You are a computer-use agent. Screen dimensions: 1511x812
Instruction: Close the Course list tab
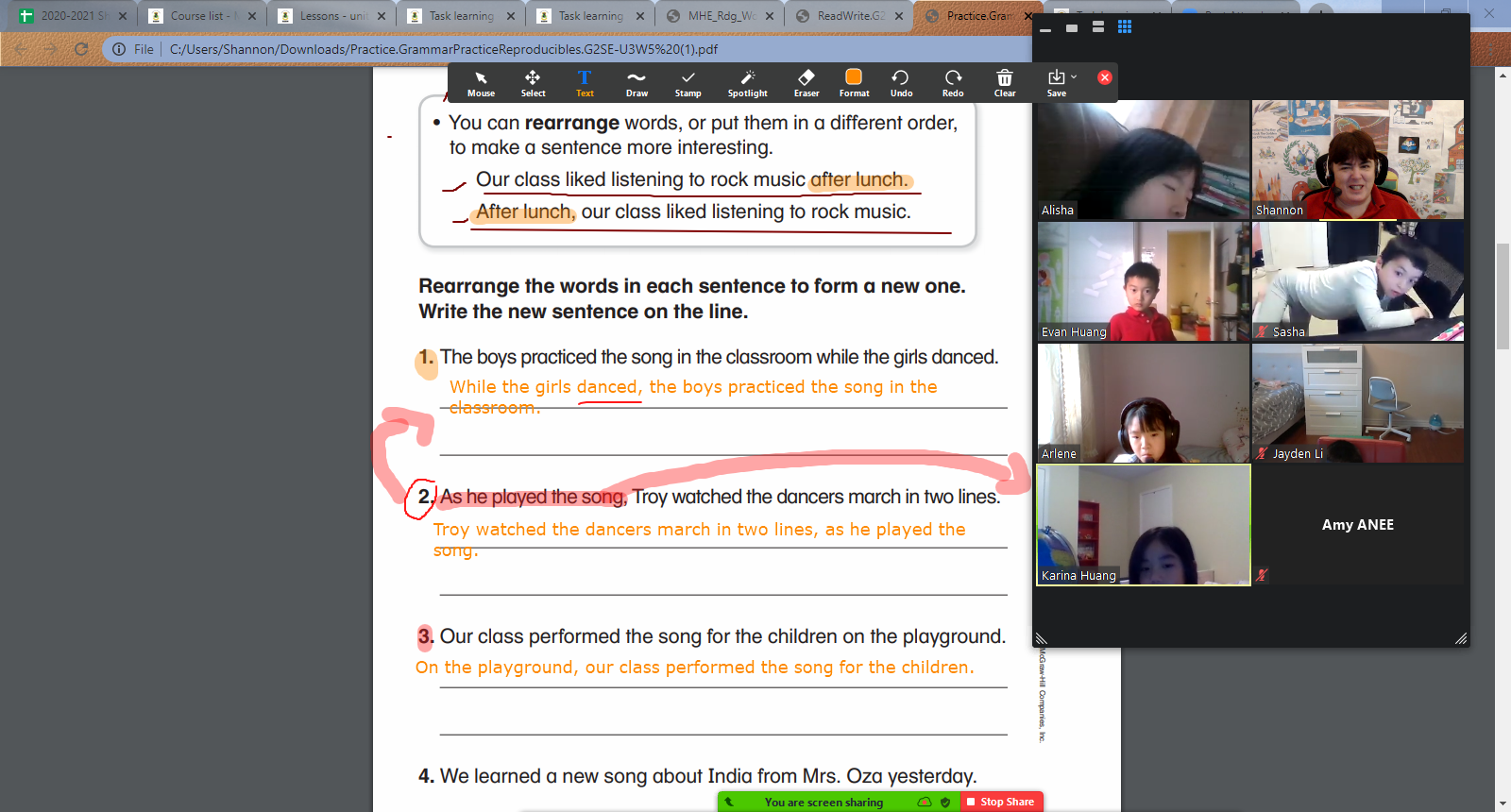[x=252, y=16]
